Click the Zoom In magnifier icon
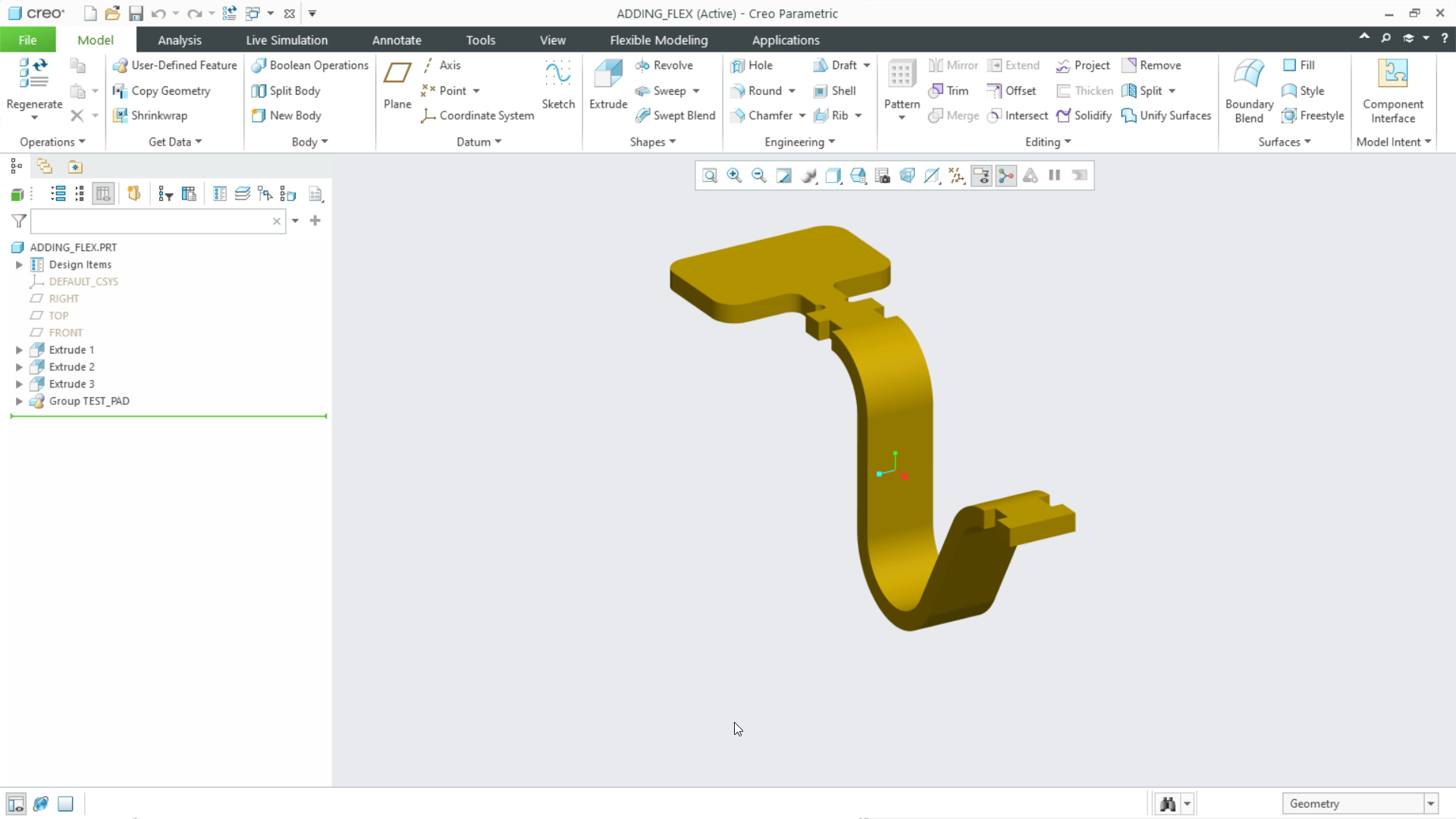Screen dimensions: 1456x819 (734, 176)
